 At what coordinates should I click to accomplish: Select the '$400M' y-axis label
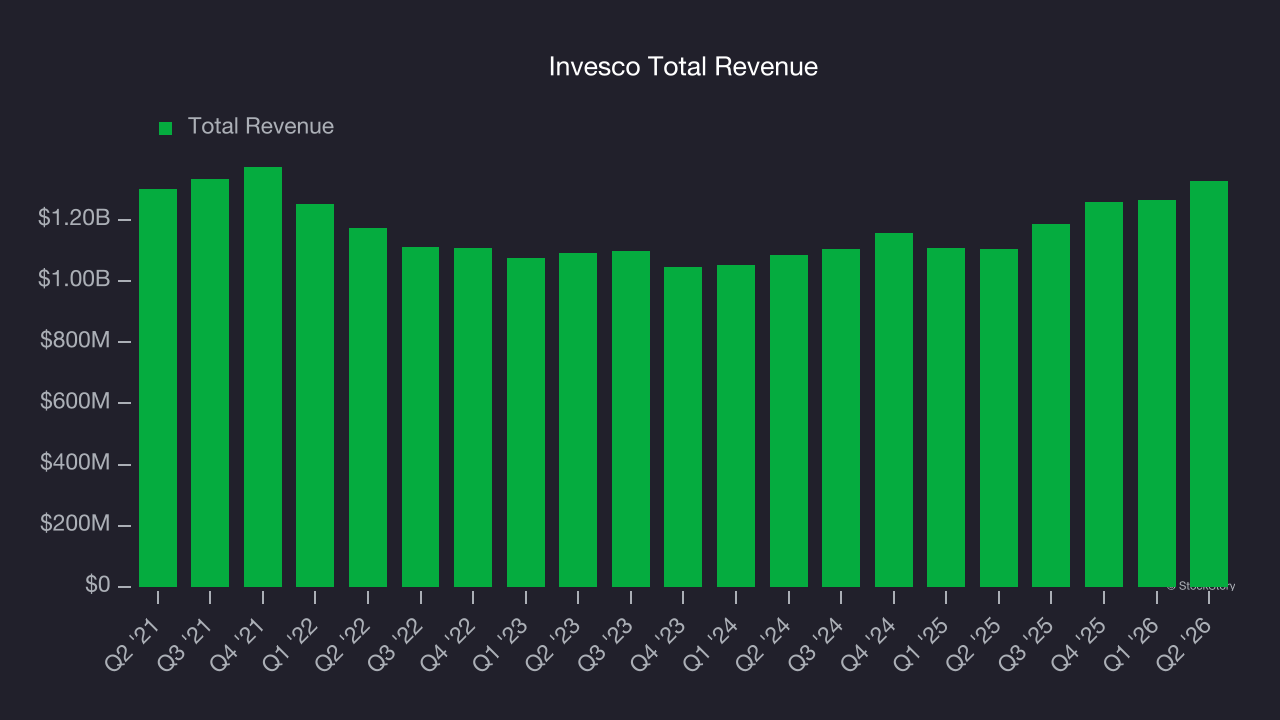74,464
